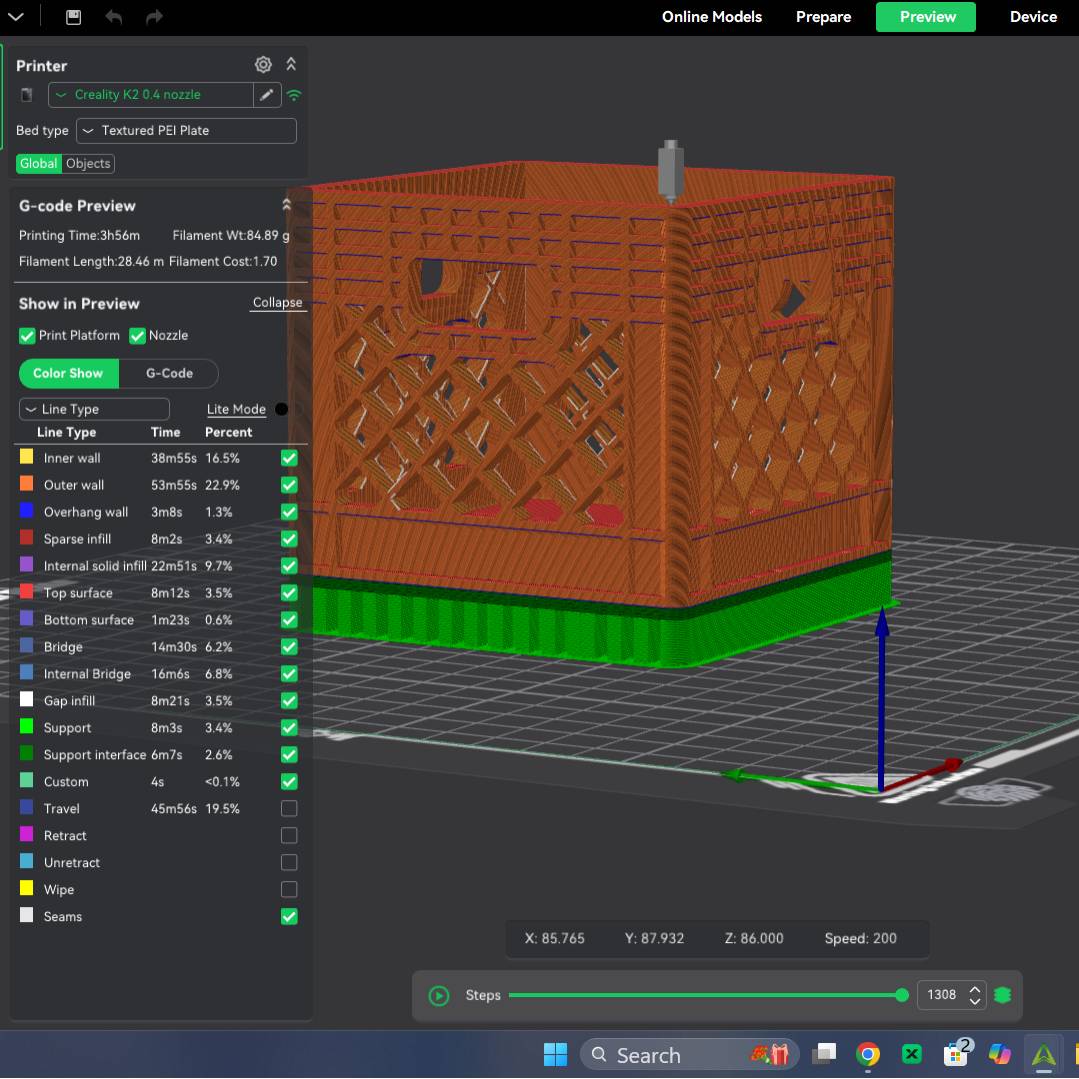This screenshot has width=1079, height=1079.
Task: Open Chrome from the taskbar
Action: (867, 1054)
